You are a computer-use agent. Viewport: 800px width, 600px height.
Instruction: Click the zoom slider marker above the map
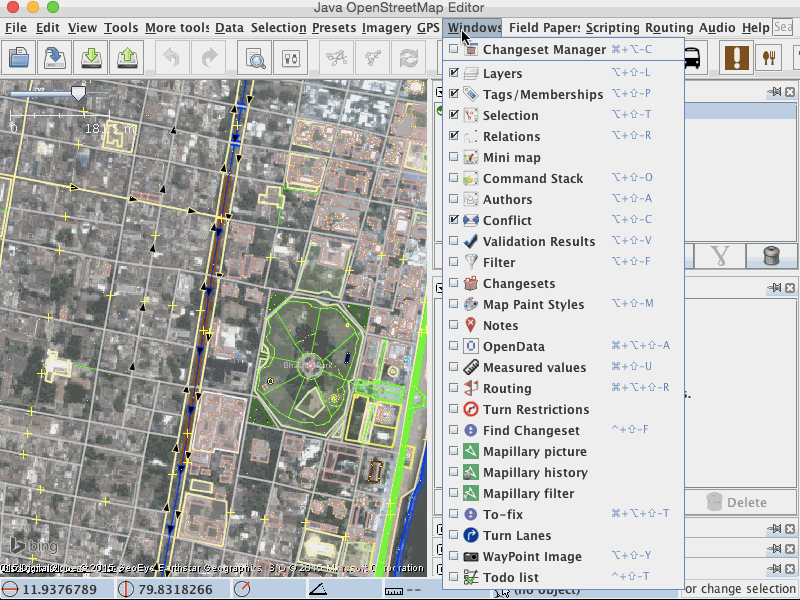(x=78, y=92)
